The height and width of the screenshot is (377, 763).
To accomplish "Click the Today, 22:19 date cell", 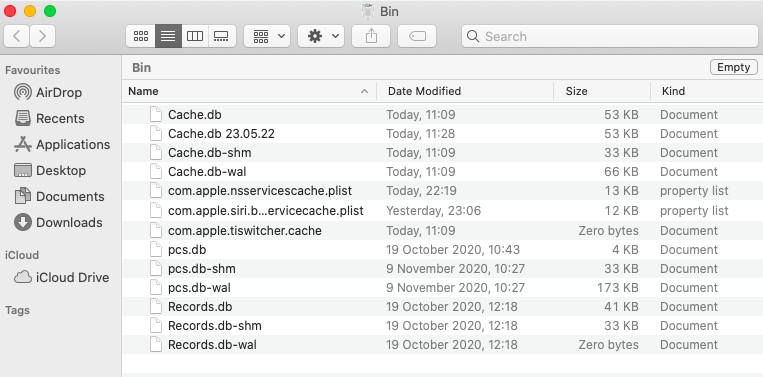I will coord(421,191).
